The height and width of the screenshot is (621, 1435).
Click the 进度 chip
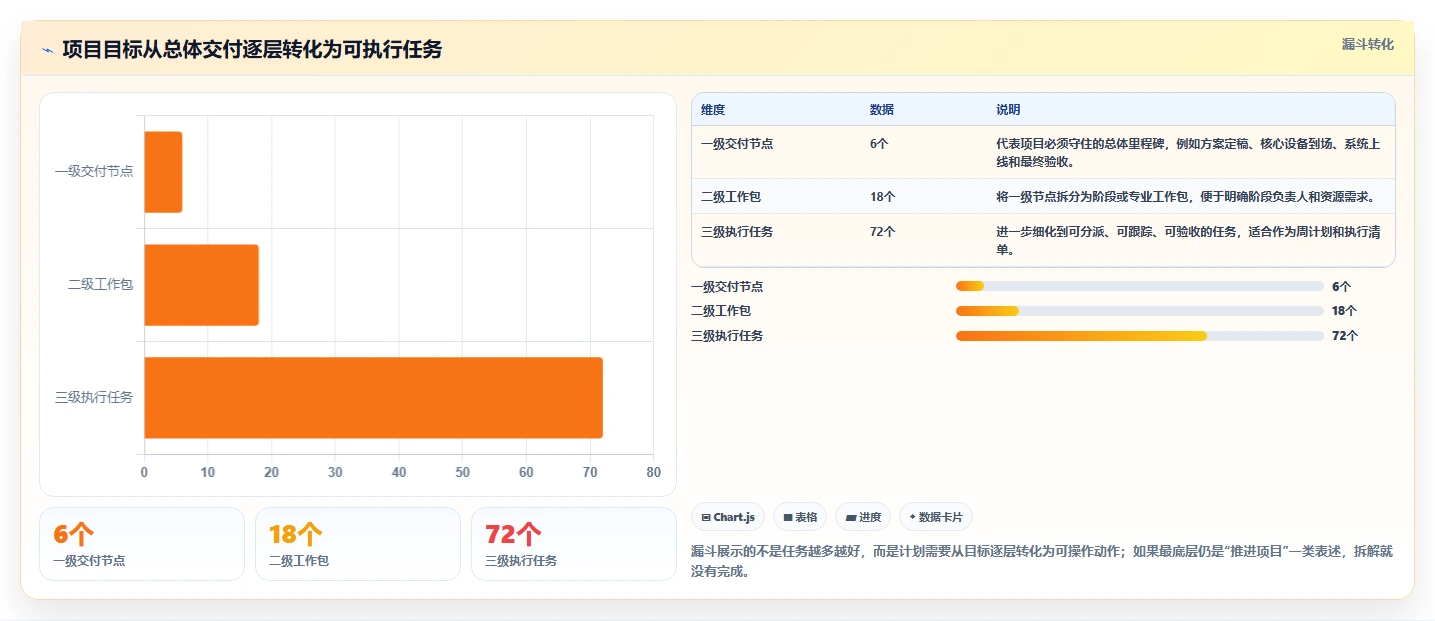tap(863, 517)
